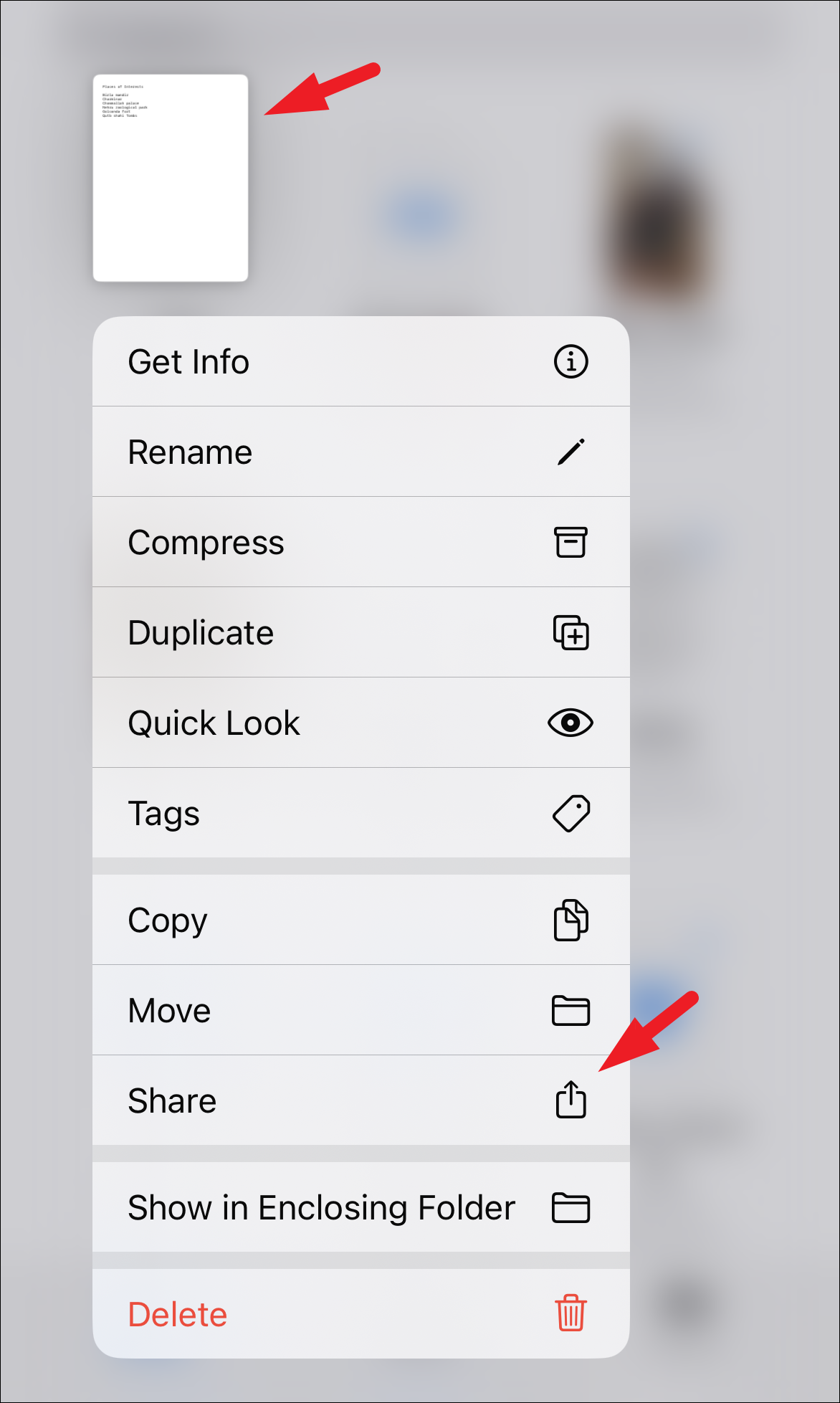The width and height of the screenshot is (840, 1403).
Task: Choose the Share menu item label
Action: point(172,1100)
